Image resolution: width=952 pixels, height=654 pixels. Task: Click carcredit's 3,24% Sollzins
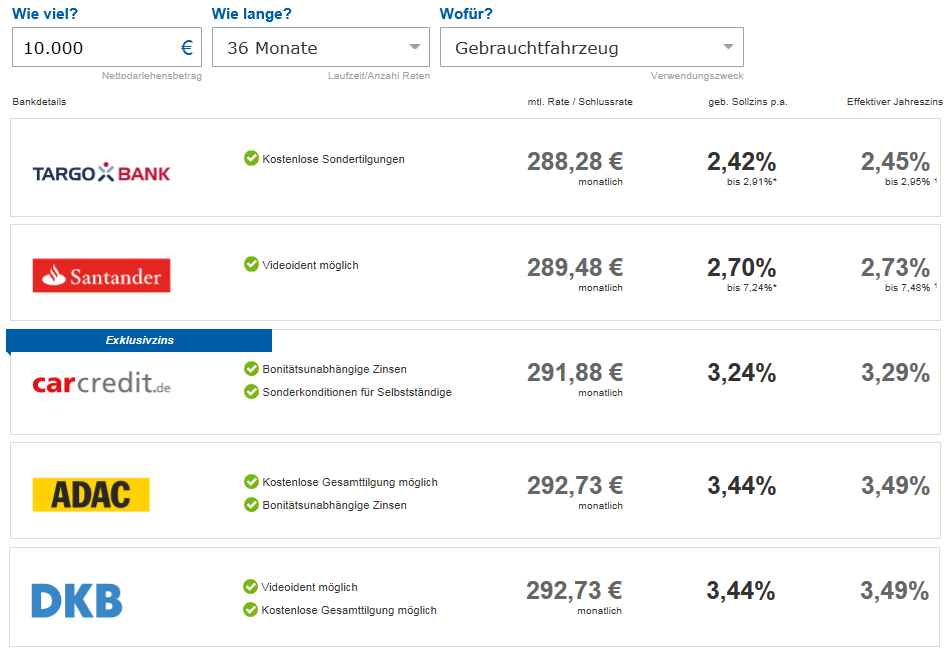coord(741,372)
